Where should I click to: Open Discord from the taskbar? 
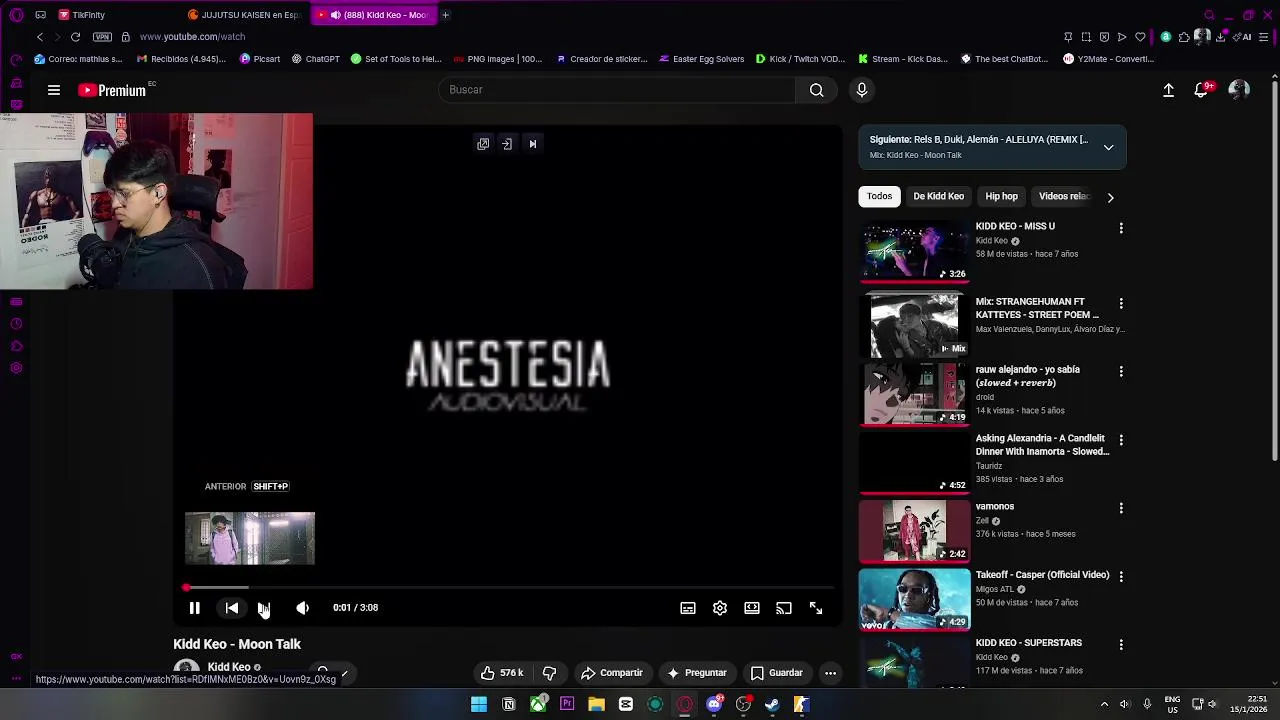click(714, 705)
